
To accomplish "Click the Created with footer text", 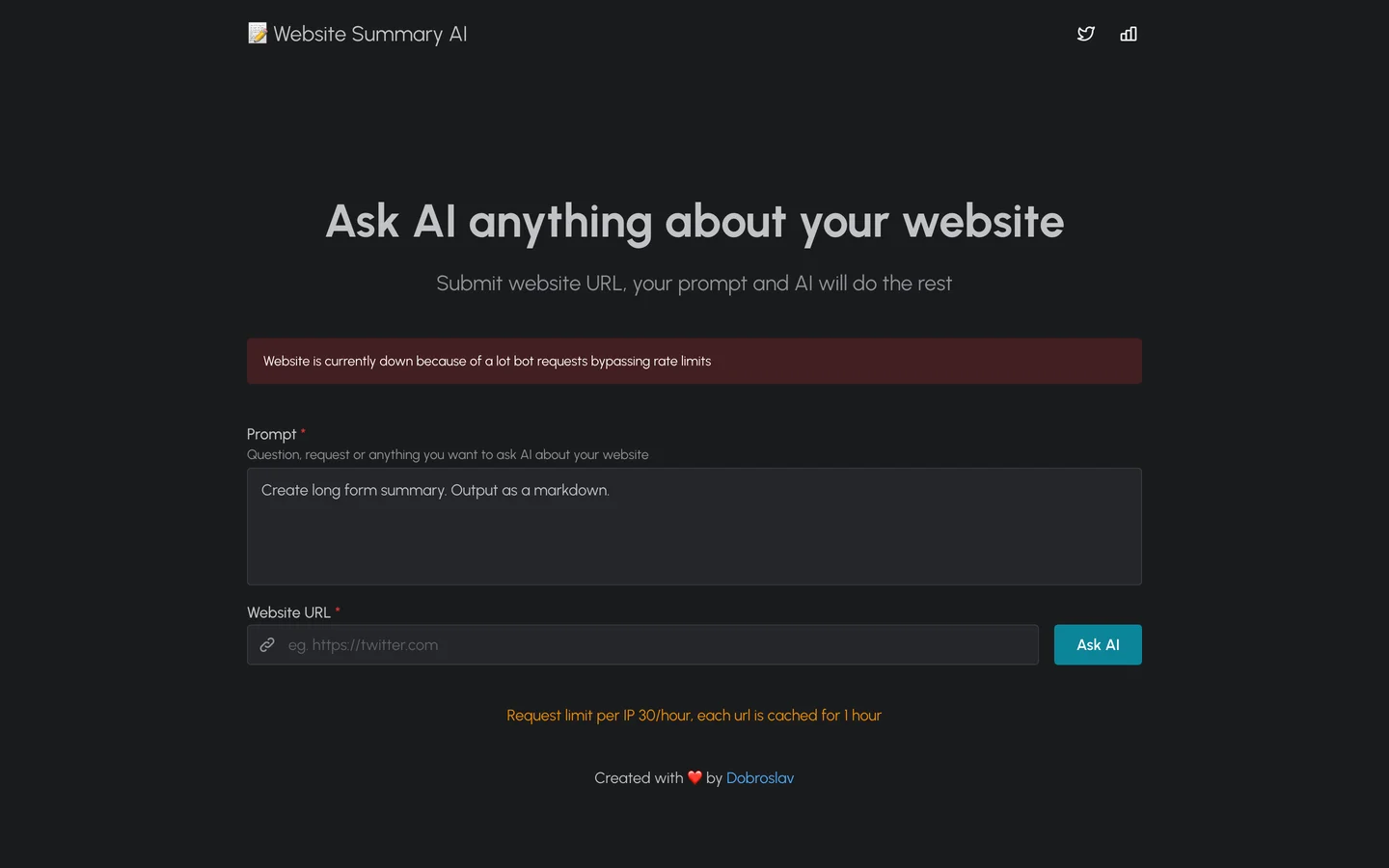I will coord(639,777).
